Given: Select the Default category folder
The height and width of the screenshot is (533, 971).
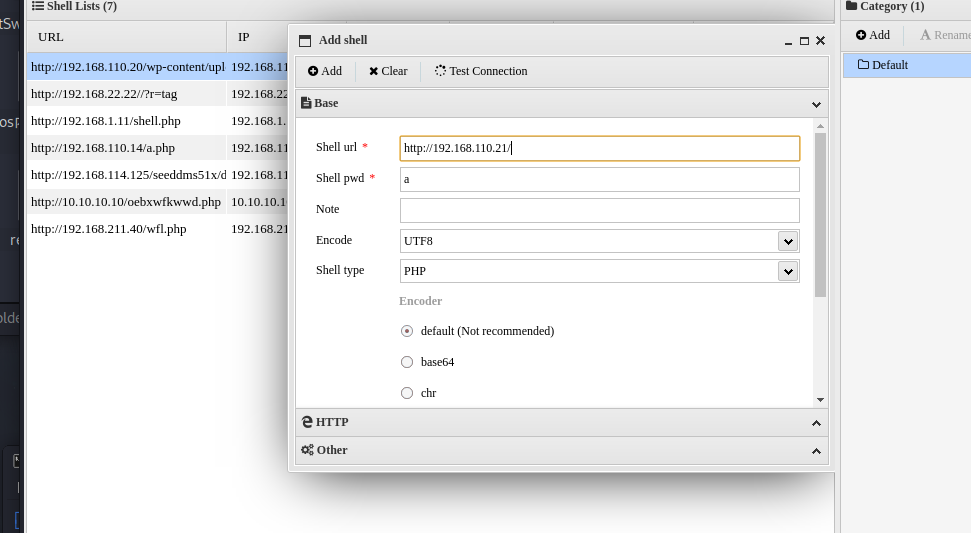Looking at the screenshot, I should 889,65.
